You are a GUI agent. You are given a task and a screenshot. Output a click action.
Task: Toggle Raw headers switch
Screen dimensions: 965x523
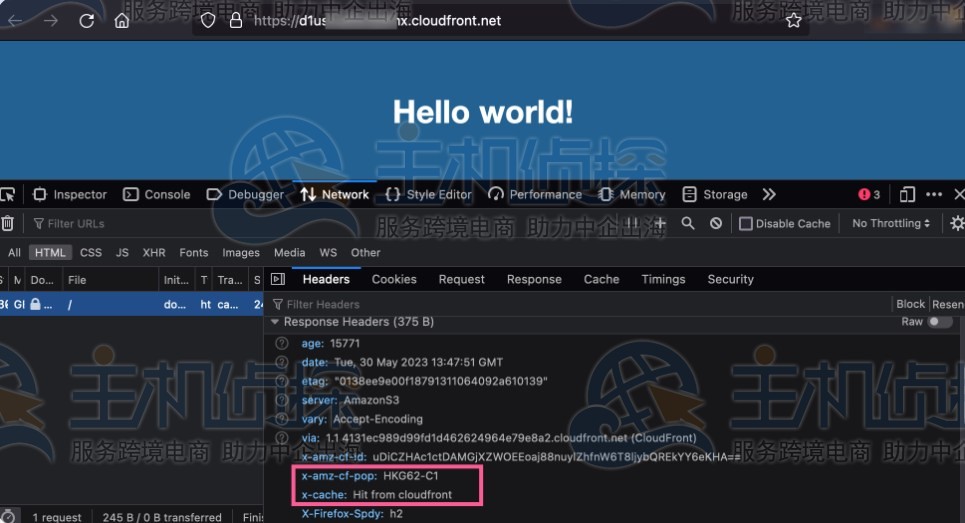[x=939, y=322]
